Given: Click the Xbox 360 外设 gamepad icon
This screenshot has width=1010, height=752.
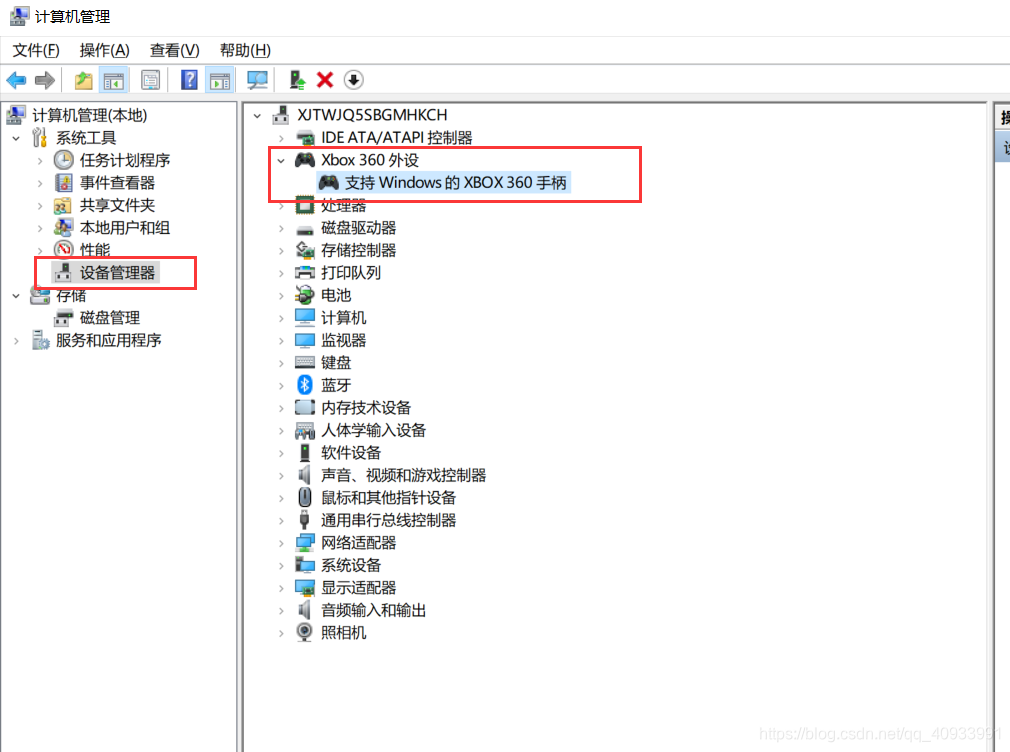Looking at the screenshot, I should point(305,160).
